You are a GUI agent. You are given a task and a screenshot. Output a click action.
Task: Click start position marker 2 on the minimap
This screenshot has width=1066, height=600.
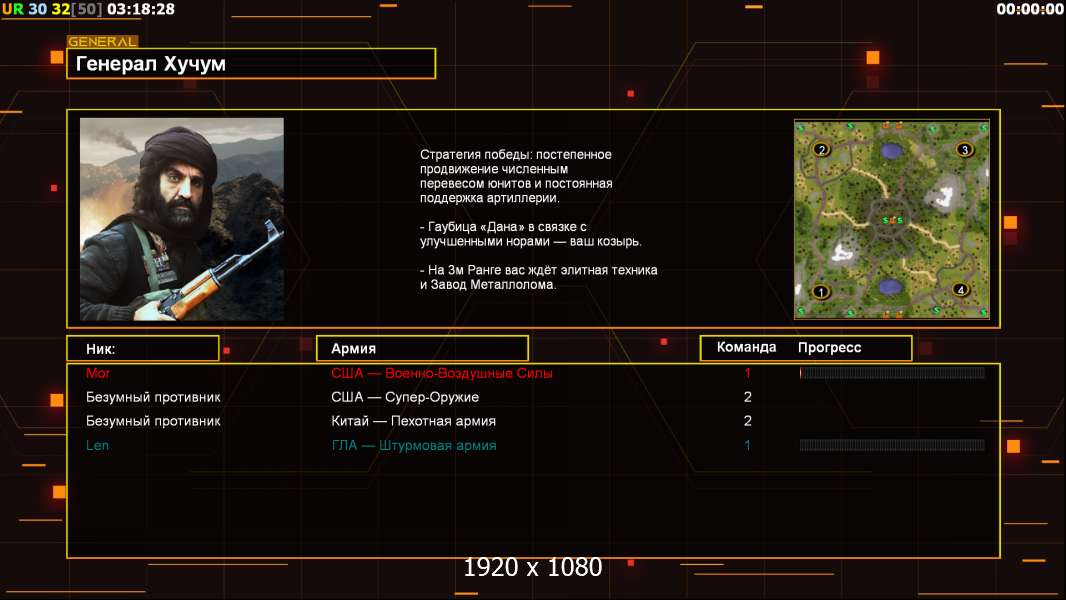click(x=822, y=149)
